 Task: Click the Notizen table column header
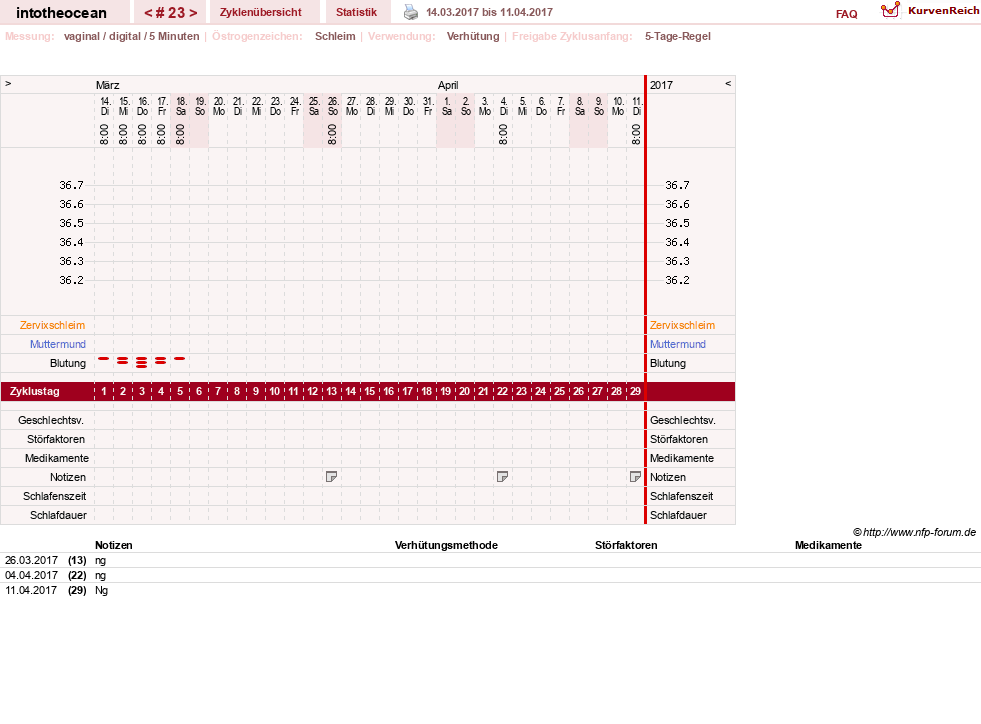pos(113,545)
